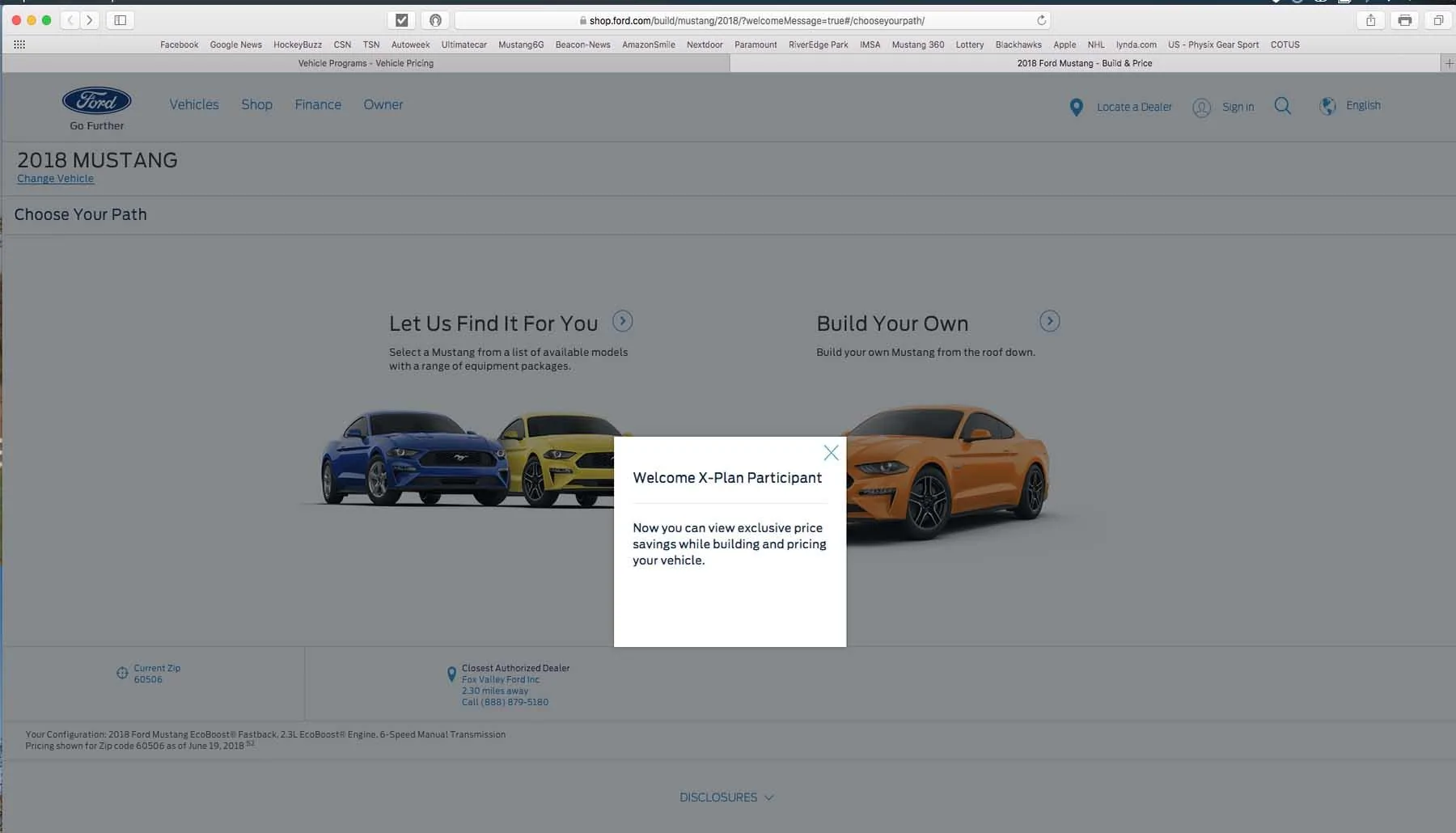Click the Current Zip 60506 link

pyautogui.click(x=157, y=674)
